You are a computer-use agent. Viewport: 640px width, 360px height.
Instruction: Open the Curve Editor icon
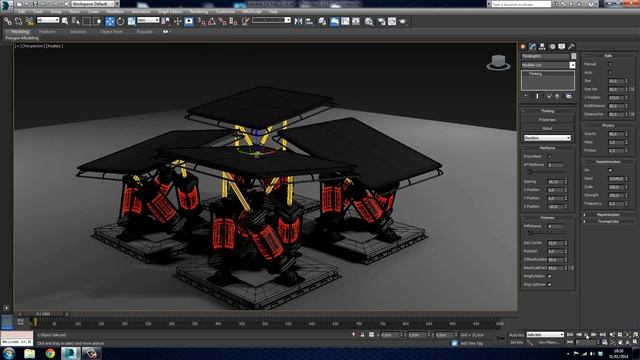point(345,21)
